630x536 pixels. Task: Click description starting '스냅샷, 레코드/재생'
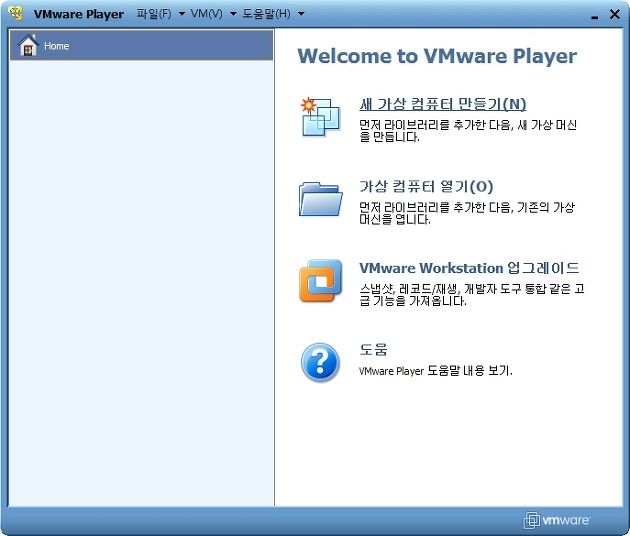point(472,295)
